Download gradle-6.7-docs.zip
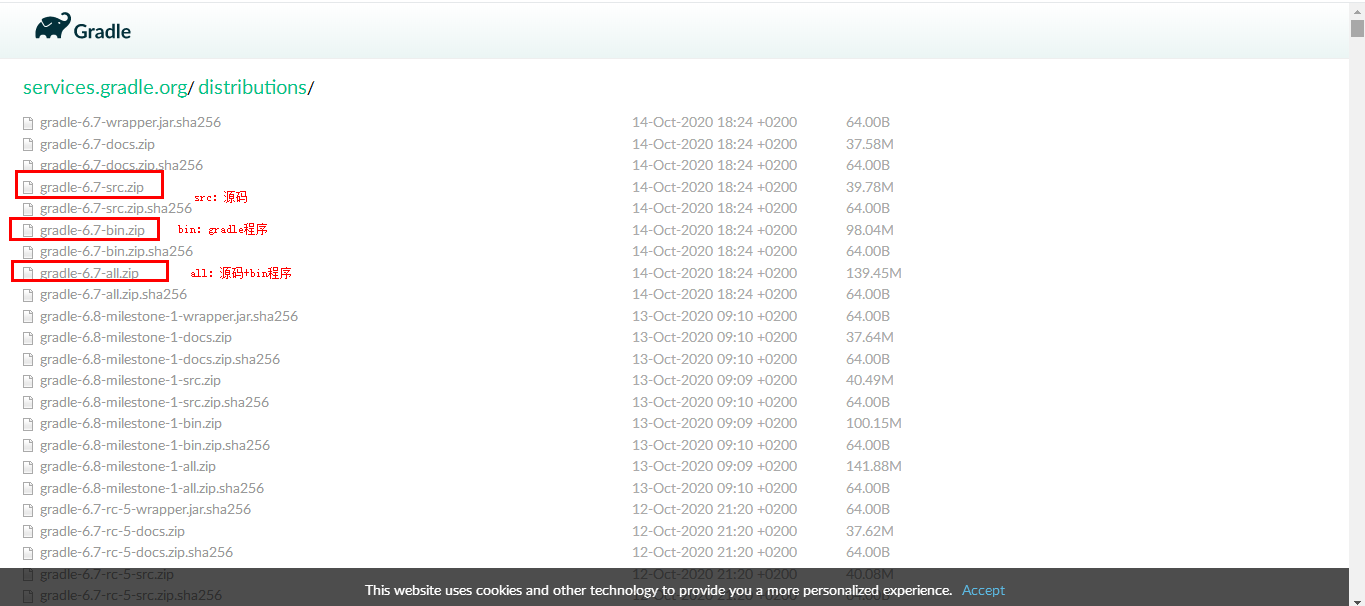The image size is (1365, 606). pyautogui.click(x=97, y=144)
